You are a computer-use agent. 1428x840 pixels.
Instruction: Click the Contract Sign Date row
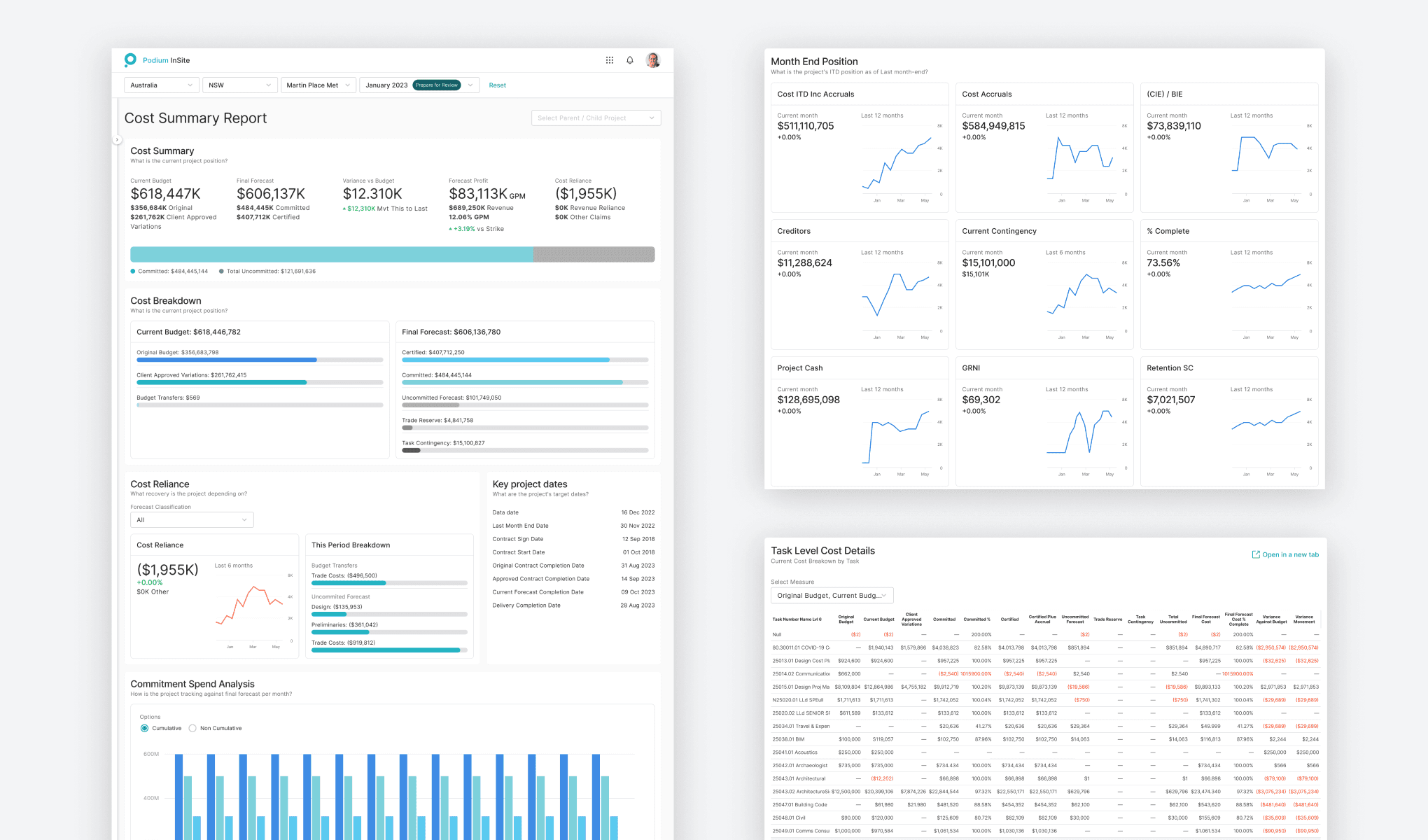pyautogui.click(x=573, y=539)
